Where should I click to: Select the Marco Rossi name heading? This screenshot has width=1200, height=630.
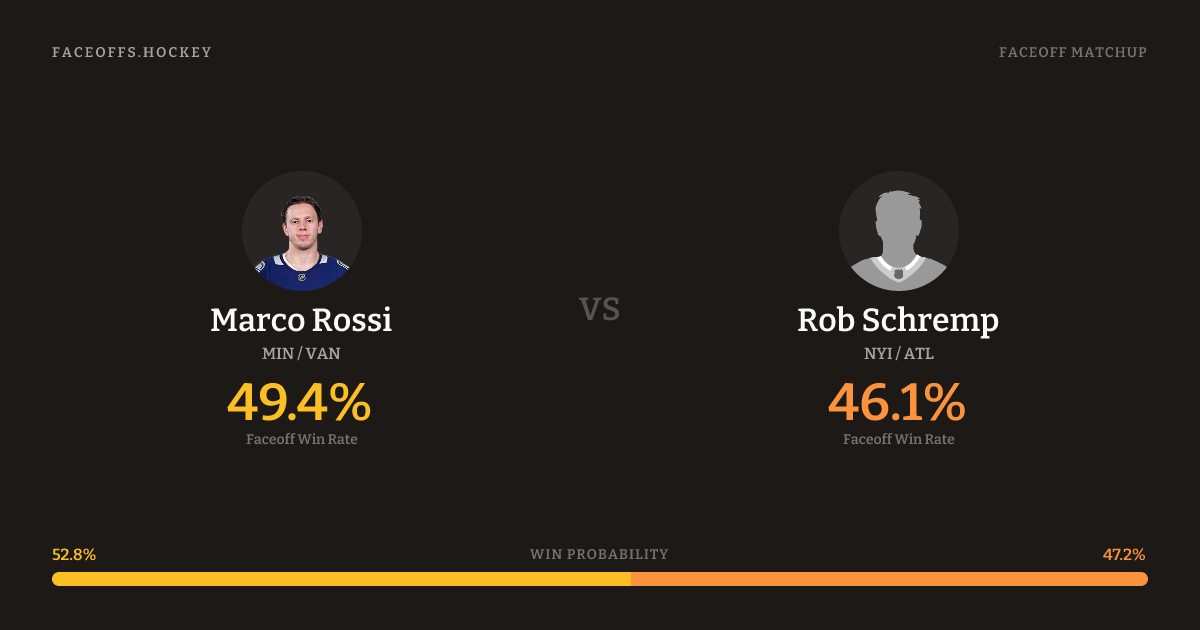(x=301, y=320)
